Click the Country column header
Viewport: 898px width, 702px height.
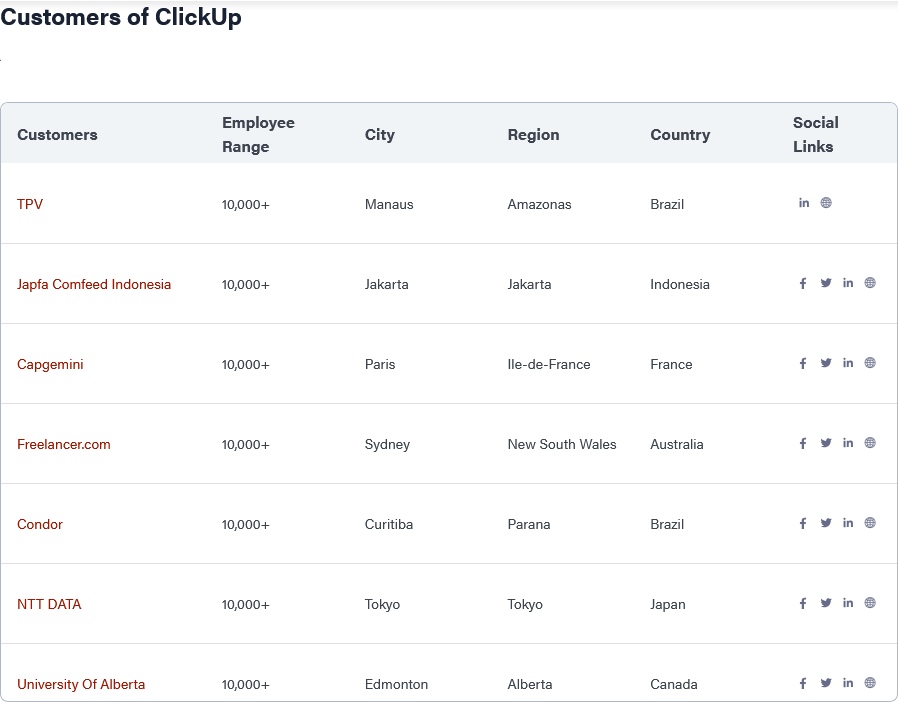[680, 135]
